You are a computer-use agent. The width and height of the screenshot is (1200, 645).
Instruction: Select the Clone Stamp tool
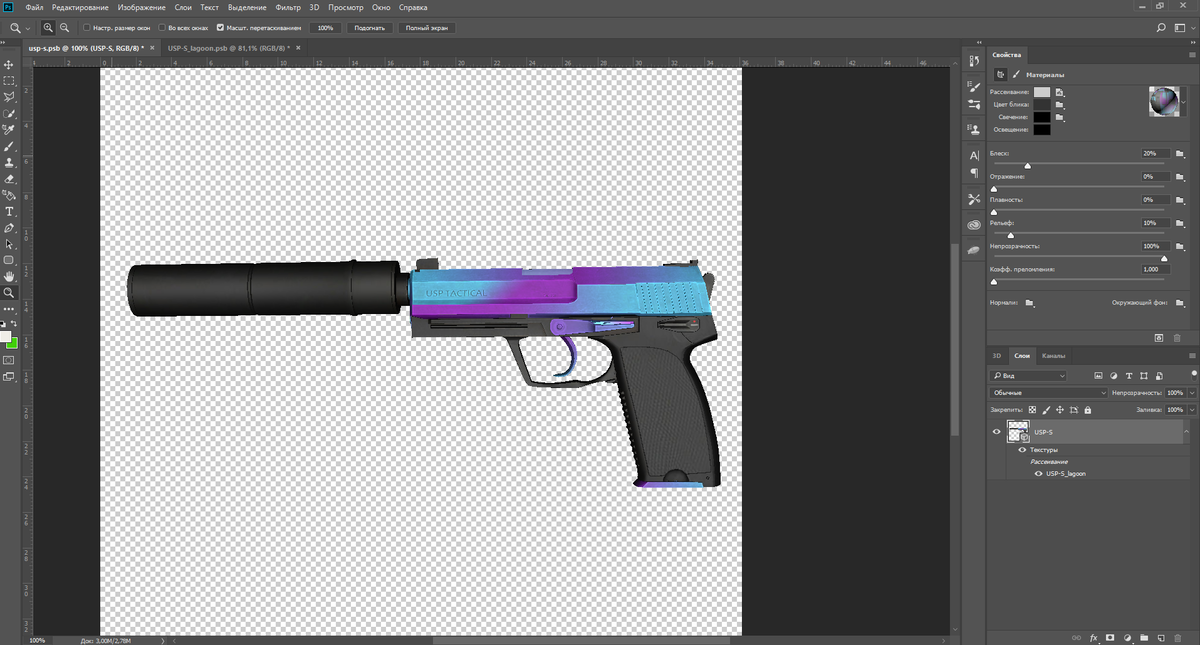point(9,162)
